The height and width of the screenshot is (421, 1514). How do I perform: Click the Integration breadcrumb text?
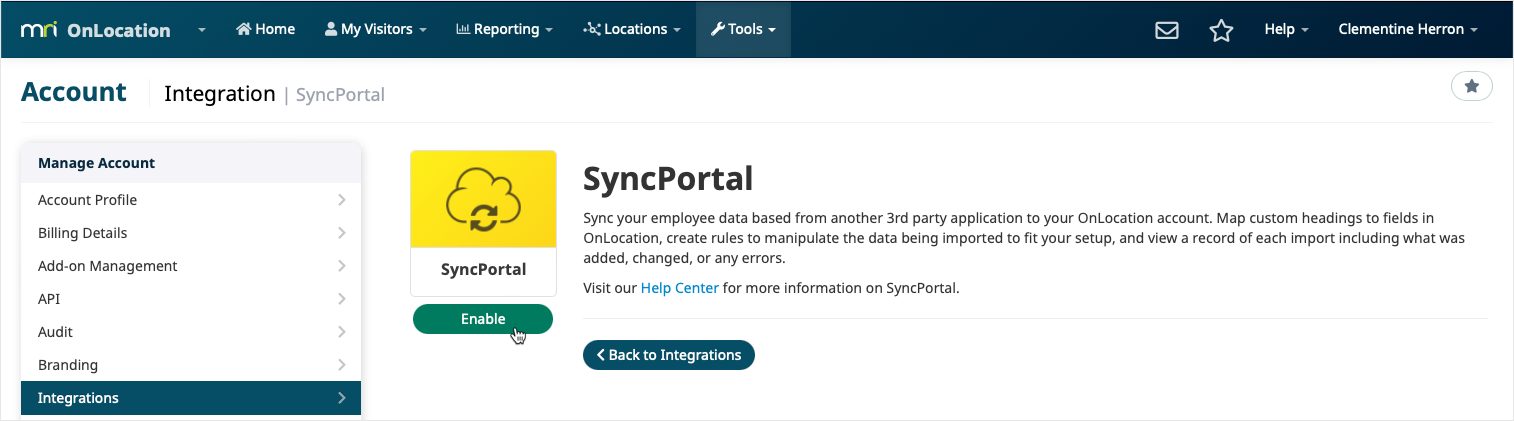click(220, 94)
